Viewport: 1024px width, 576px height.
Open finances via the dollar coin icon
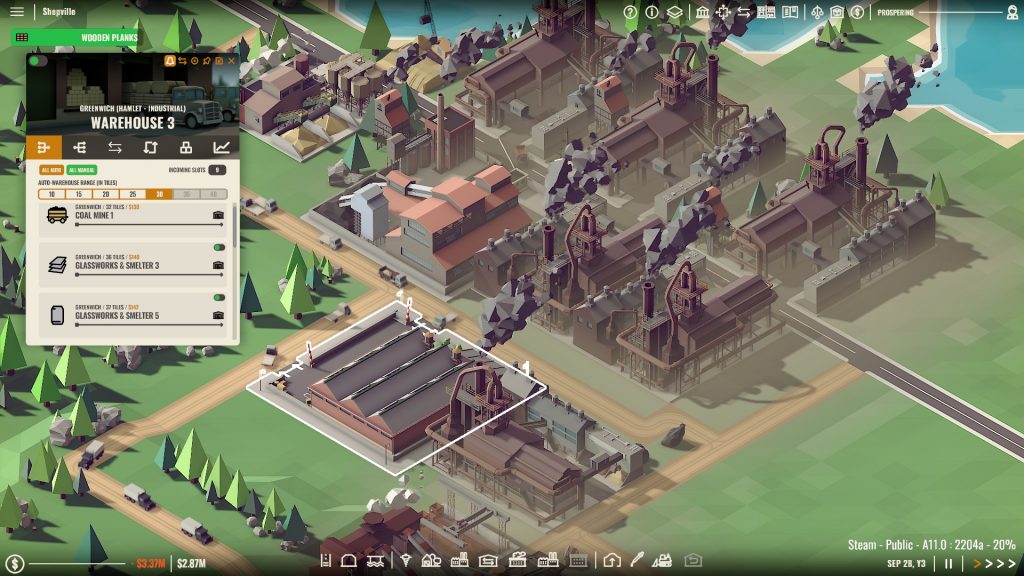(x=856, y=13)
